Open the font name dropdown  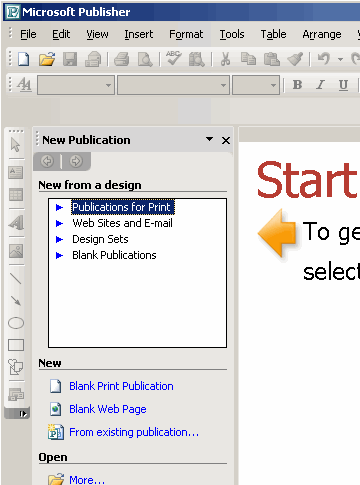pyautogui.click(x=173, y=85)
